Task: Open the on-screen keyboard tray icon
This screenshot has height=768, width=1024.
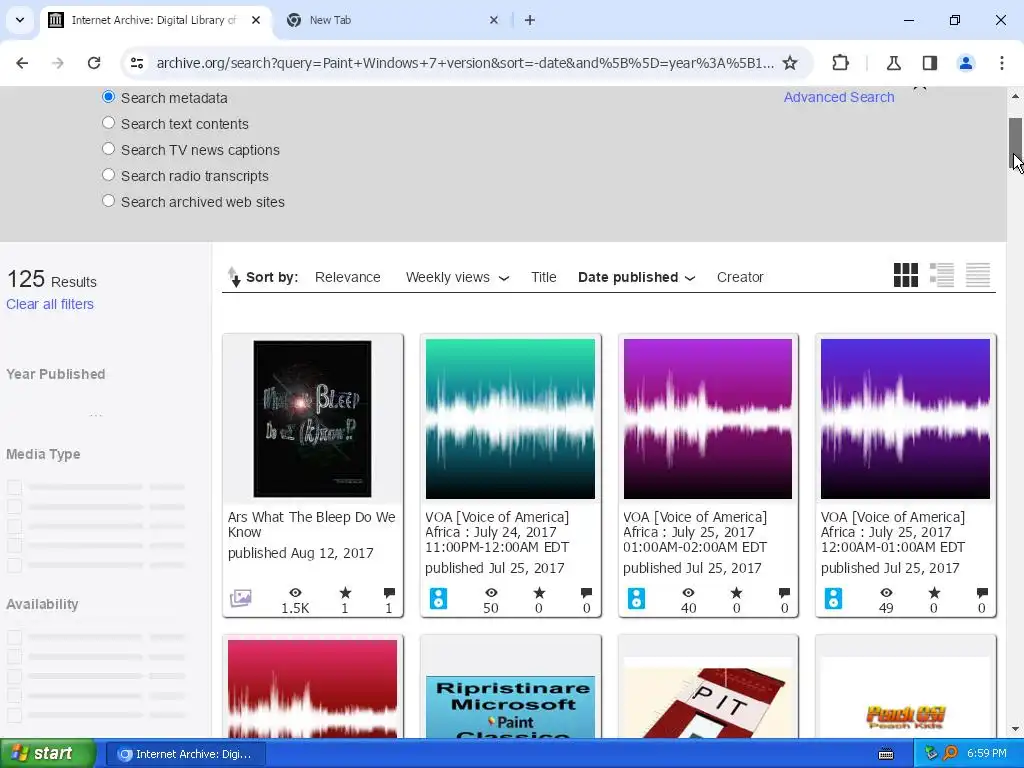Action: (886, 754)
